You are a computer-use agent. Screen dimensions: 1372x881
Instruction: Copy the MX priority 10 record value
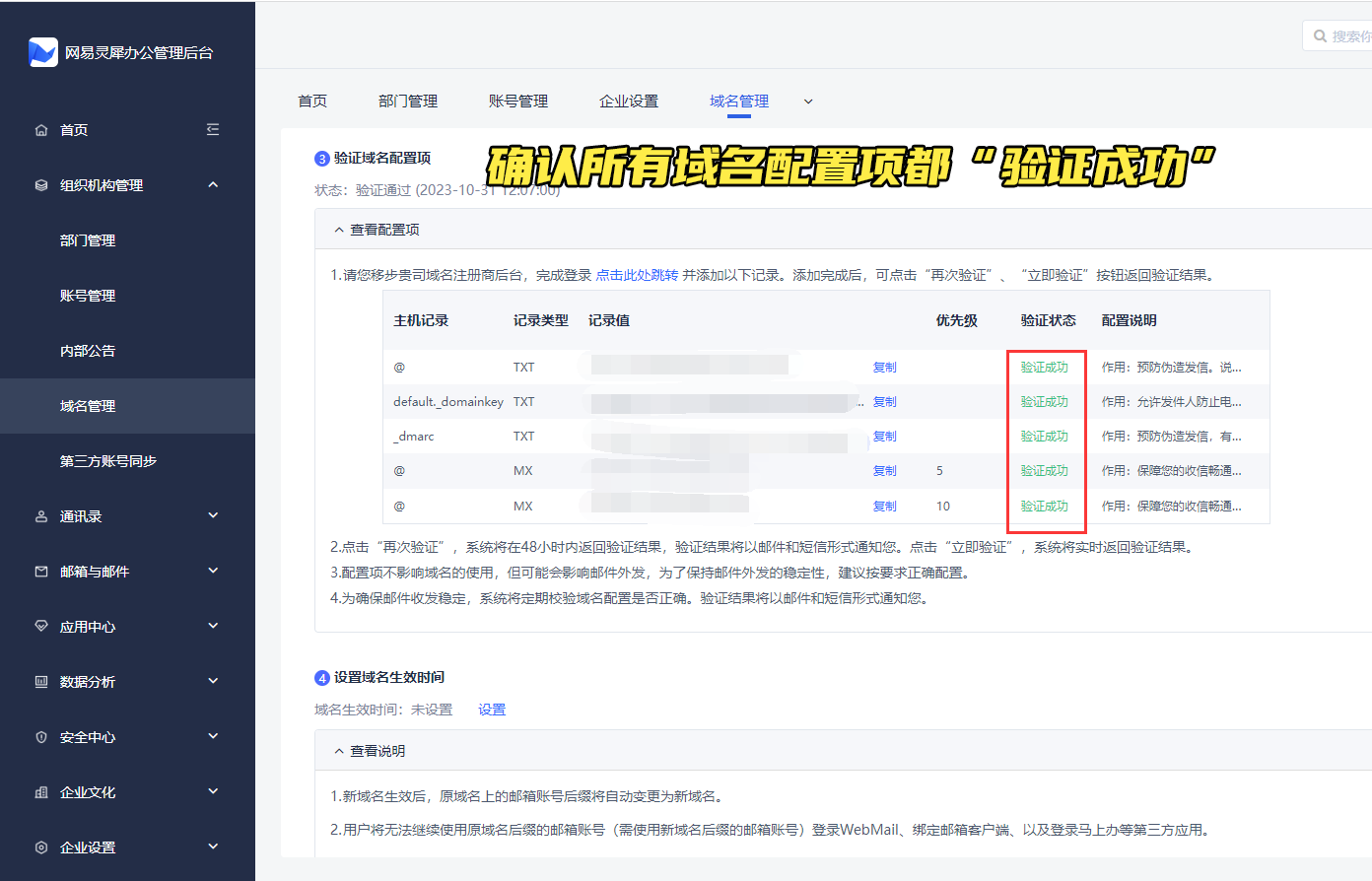pyautogui.click(x=885, y=506)
